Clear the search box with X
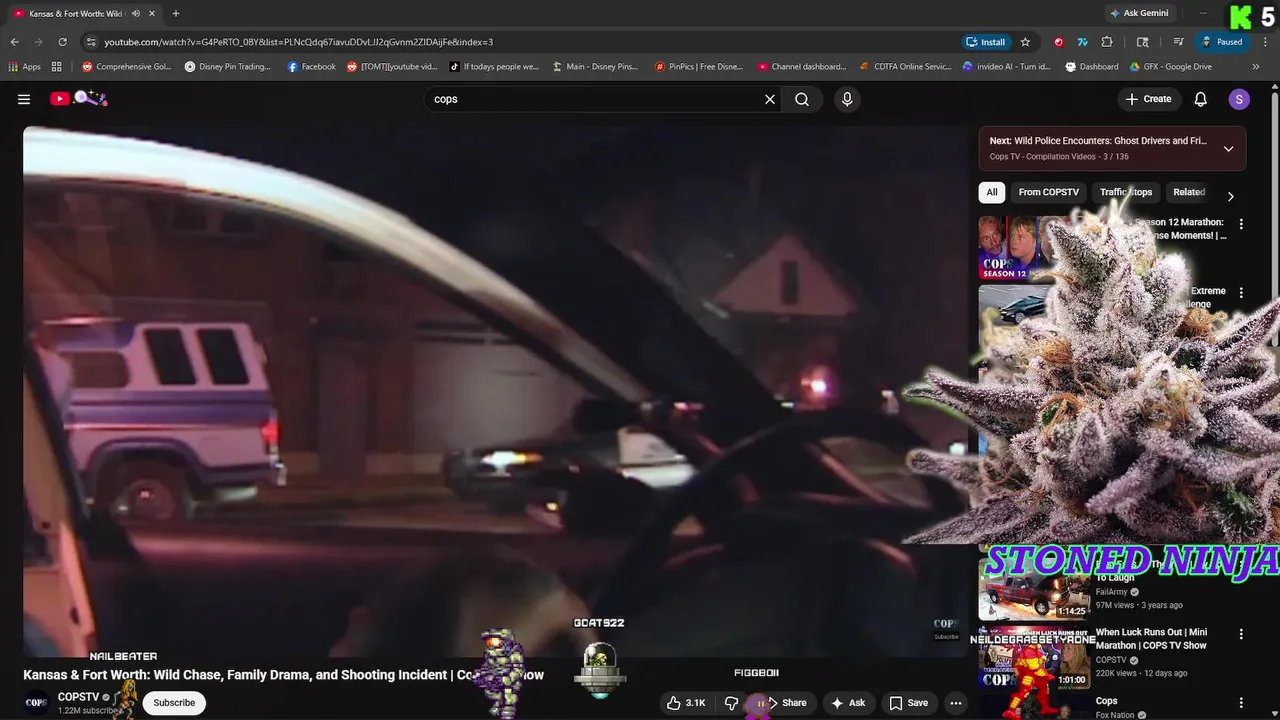The width and height of the screenshot is (1280, 720). (770, 99)
